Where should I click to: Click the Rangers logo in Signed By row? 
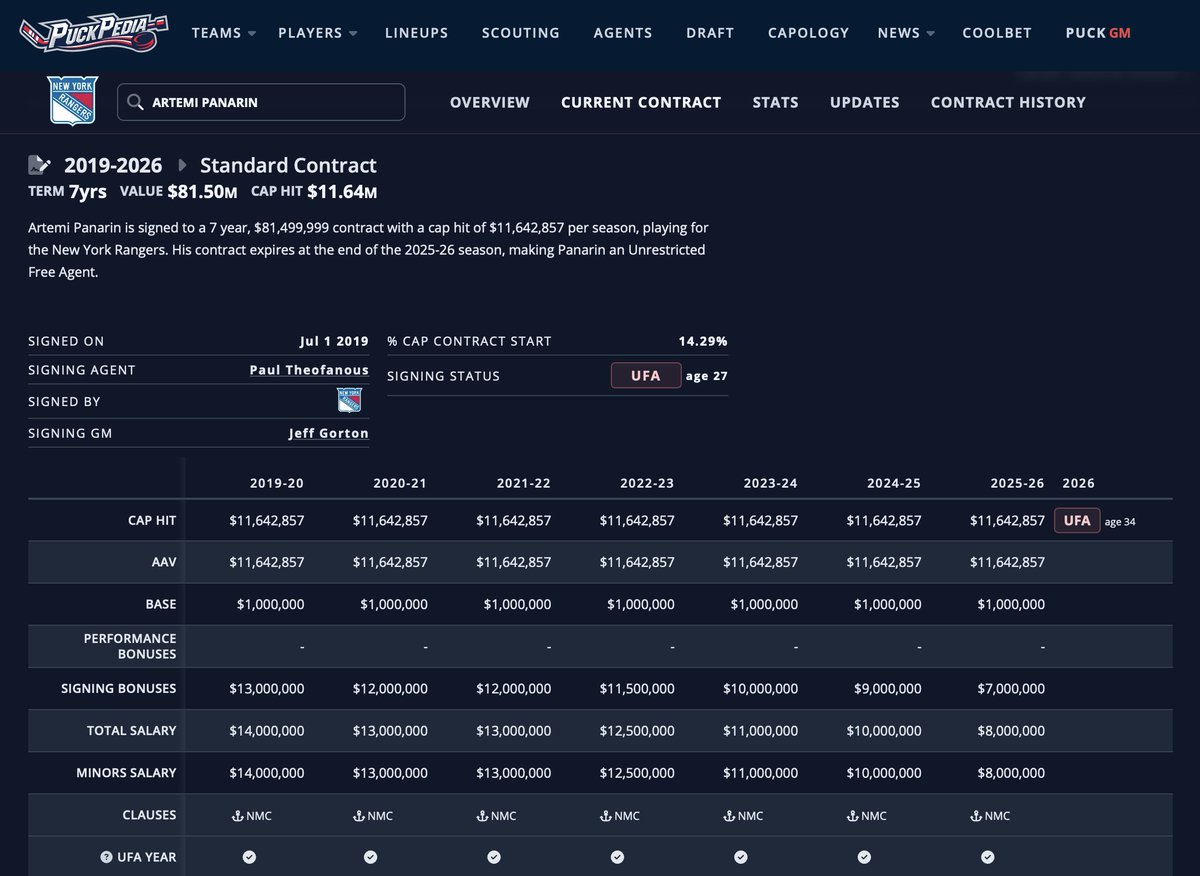tap(349, 401)
